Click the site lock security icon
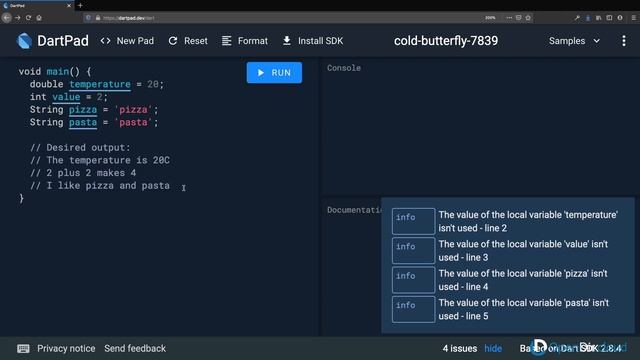 (98, 18)
